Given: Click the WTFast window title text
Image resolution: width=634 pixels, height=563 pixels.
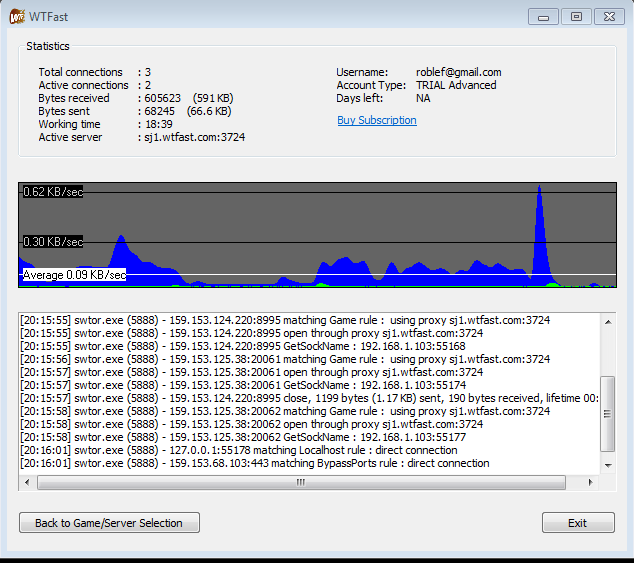Looking at the screenshot, I should pos(49,17).
